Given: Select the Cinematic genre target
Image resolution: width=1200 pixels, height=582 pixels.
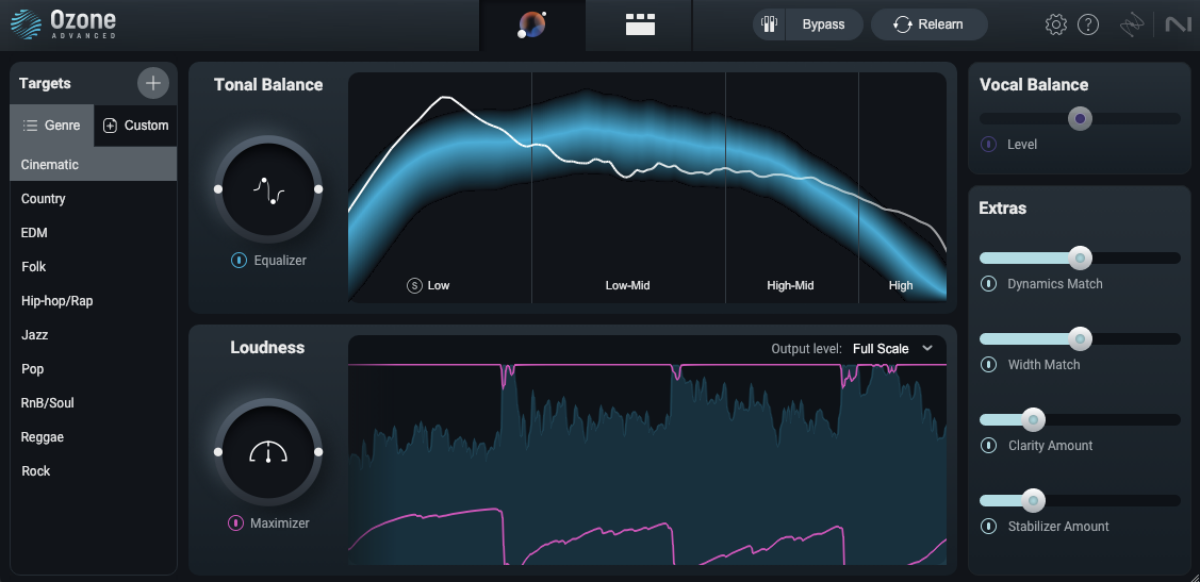Looking at the screenshot, I should click(x=93, y=164).
